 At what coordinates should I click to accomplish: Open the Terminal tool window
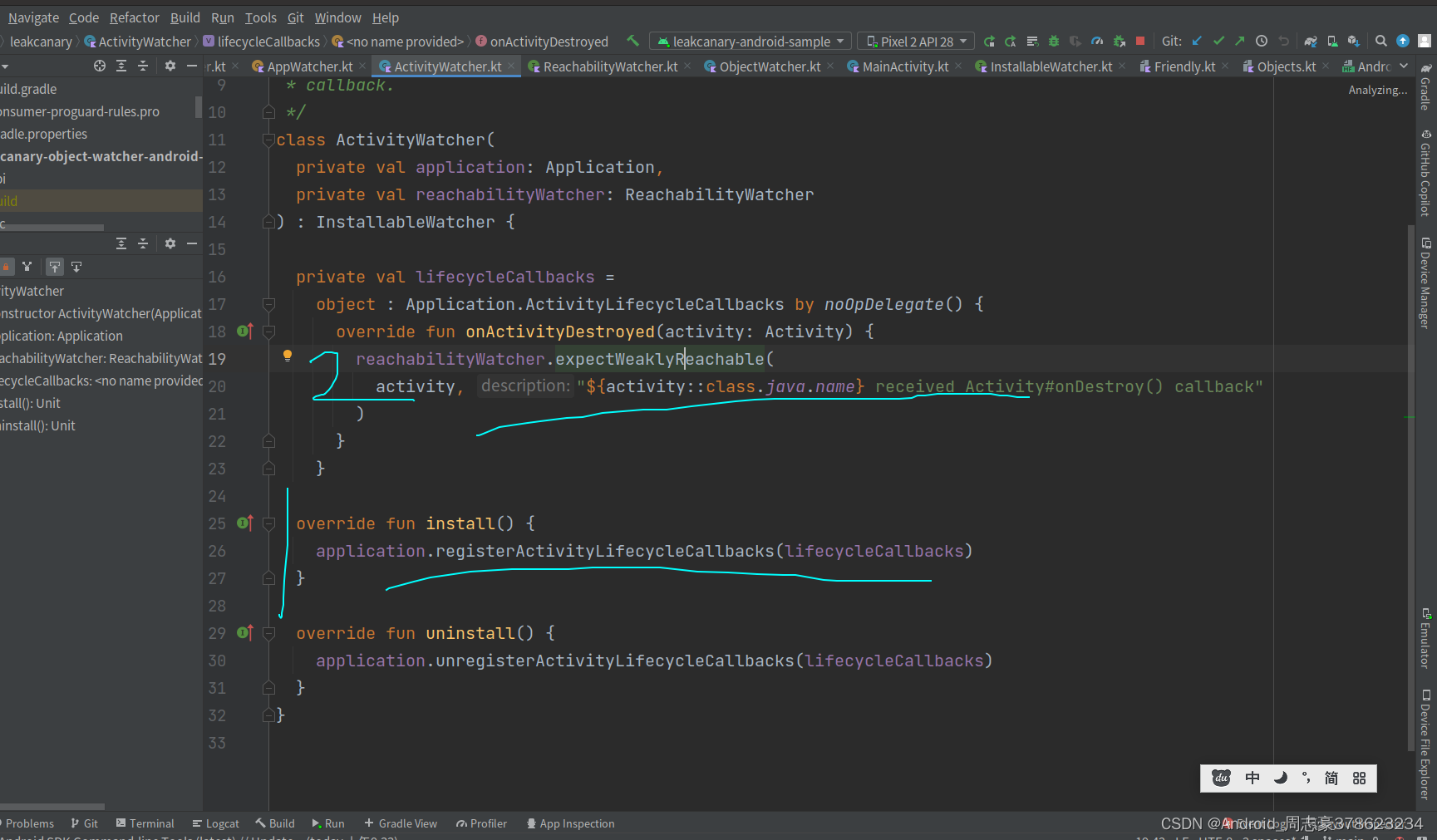145,823
